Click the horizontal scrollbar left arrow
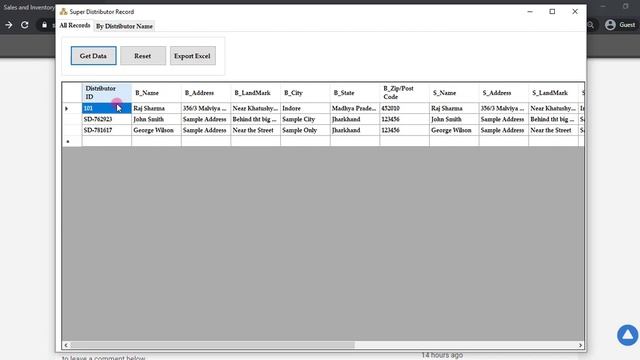The width and height of the screenshot is (640, 360). tap(66, 345)
